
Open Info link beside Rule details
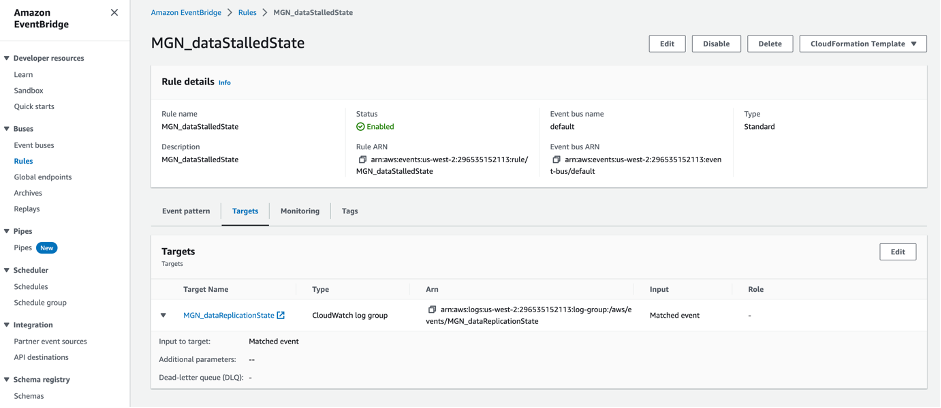[224, 82]
